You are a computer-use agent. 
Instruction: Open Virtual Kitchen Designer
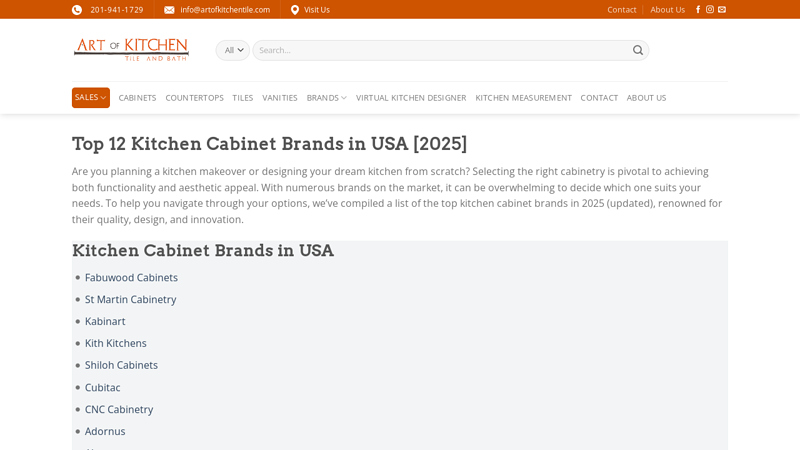(411, 97)
